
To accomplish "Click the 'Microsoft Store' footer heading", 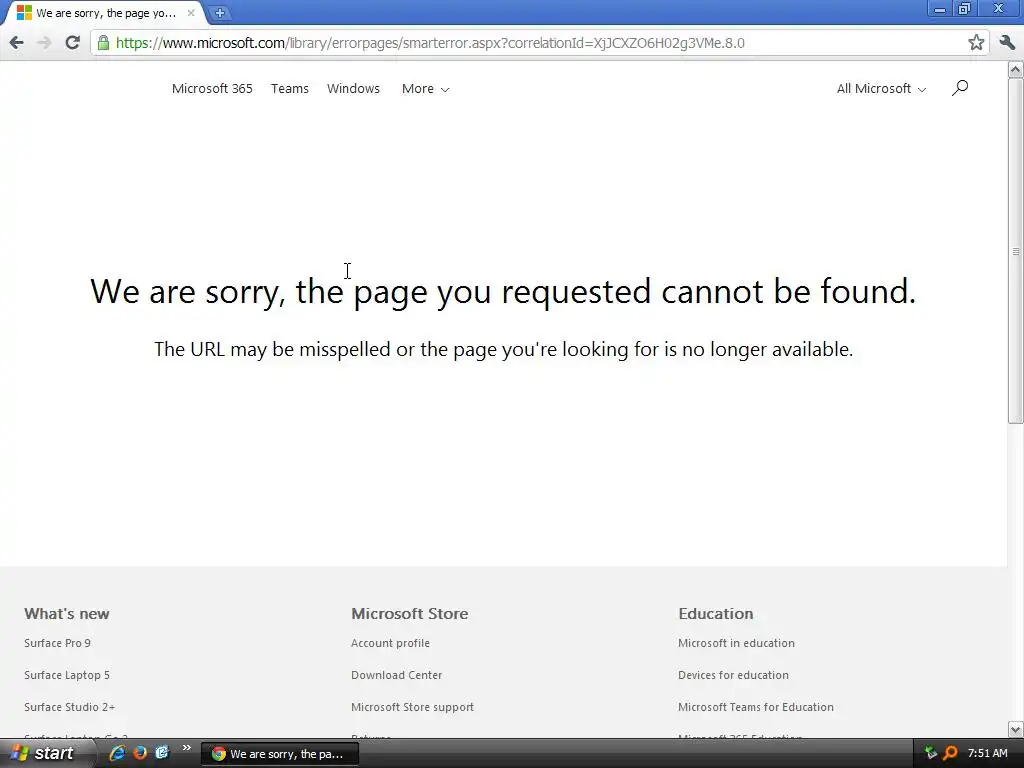I will click(409, 614).
